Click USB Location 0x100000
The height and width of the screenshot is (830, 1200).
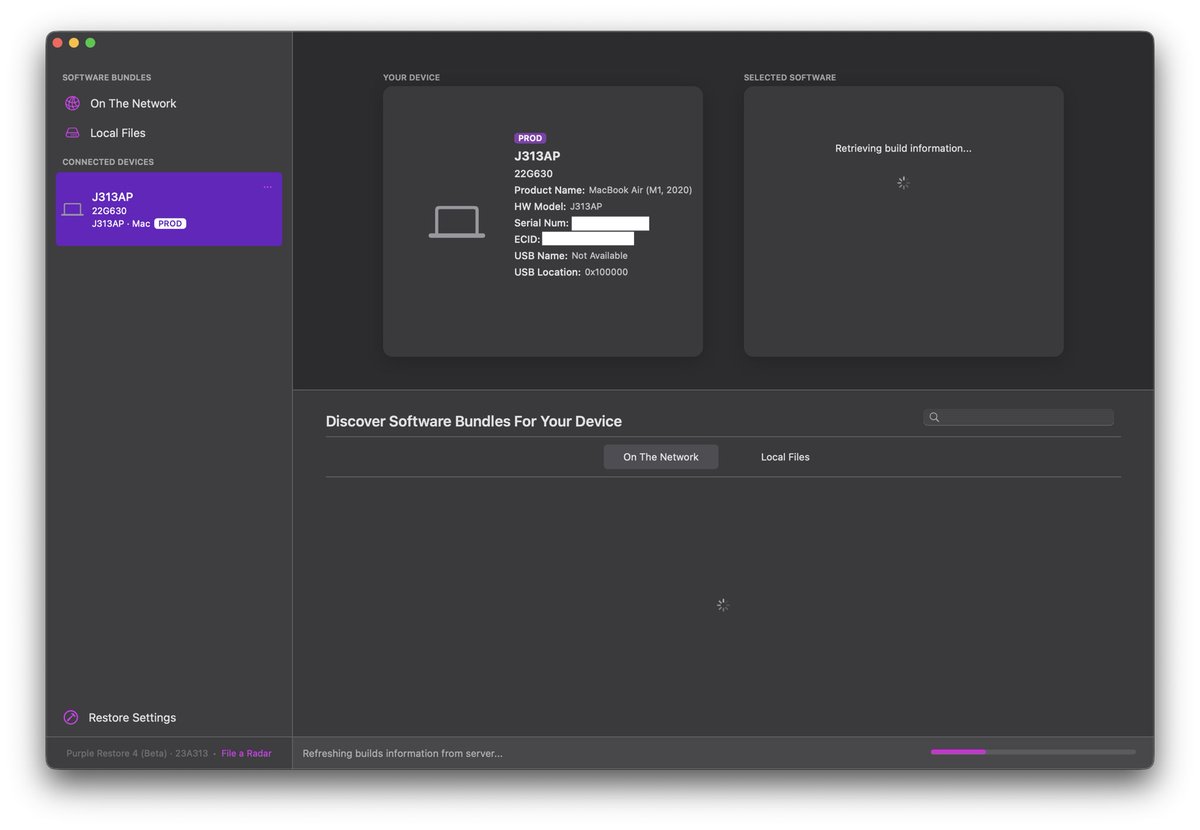tap(571, 272)
